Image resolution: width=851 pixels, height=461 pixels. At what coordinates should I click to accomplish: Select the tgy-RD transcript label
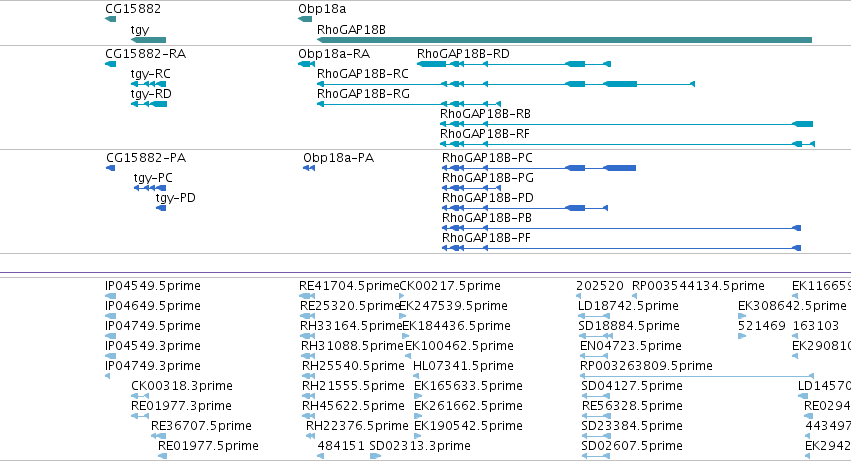tap(151, 94)
